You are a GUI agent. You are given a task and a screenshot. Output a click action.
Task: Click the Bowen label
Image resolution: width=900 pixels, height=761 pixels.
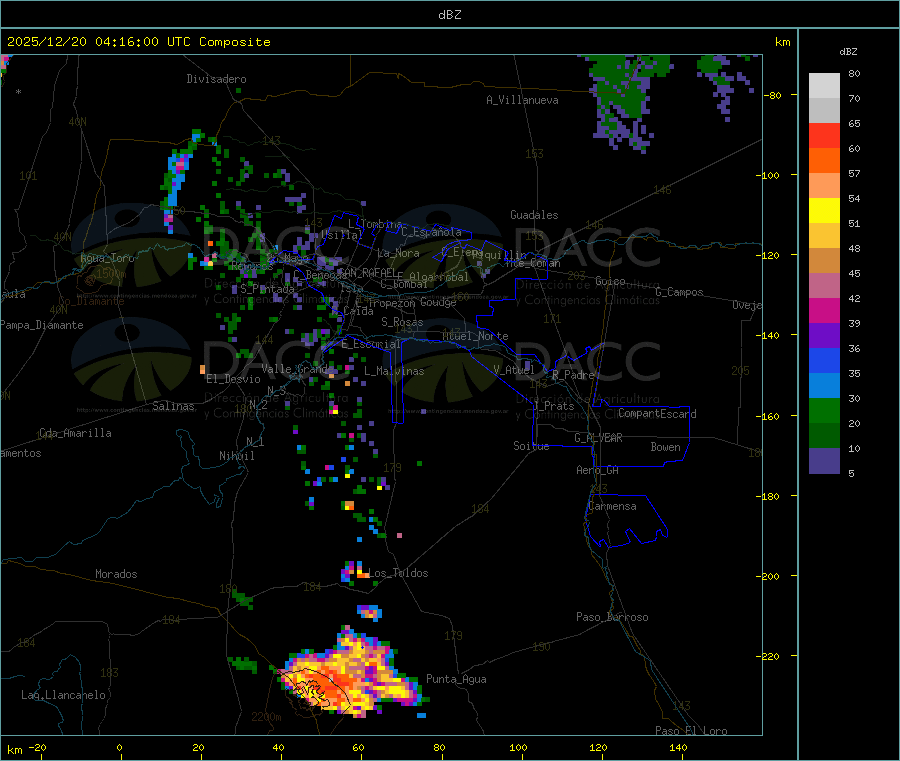666,447
